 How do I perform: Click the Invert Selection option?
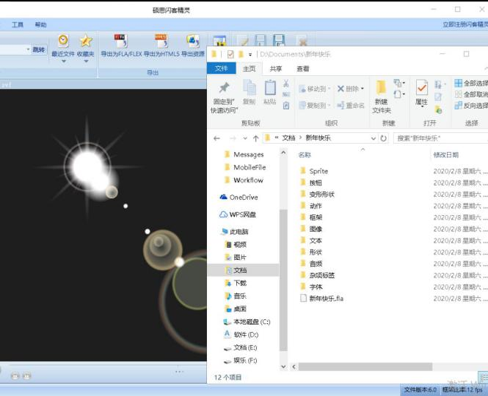[471, 106]
